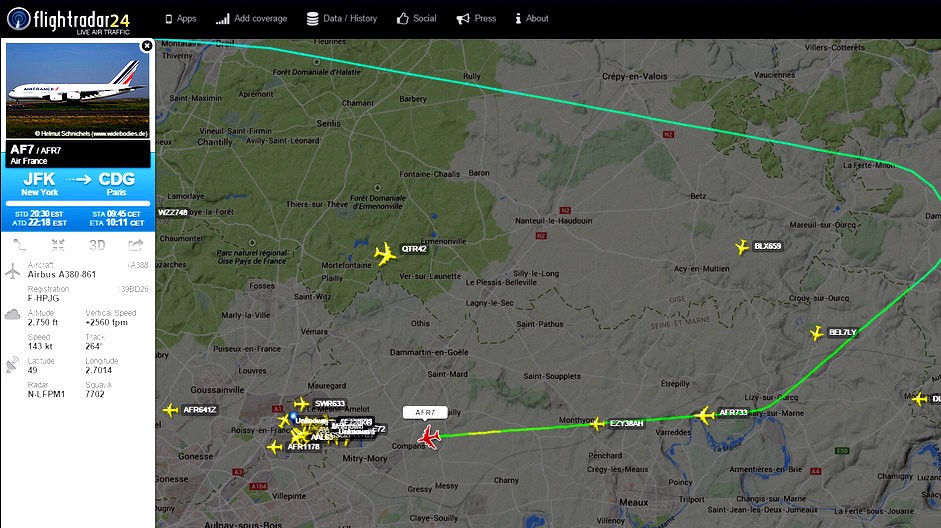Open the 3D view of the flight
Image resolution: width=941 pixels, height=528 pixels.
[97, 245]
